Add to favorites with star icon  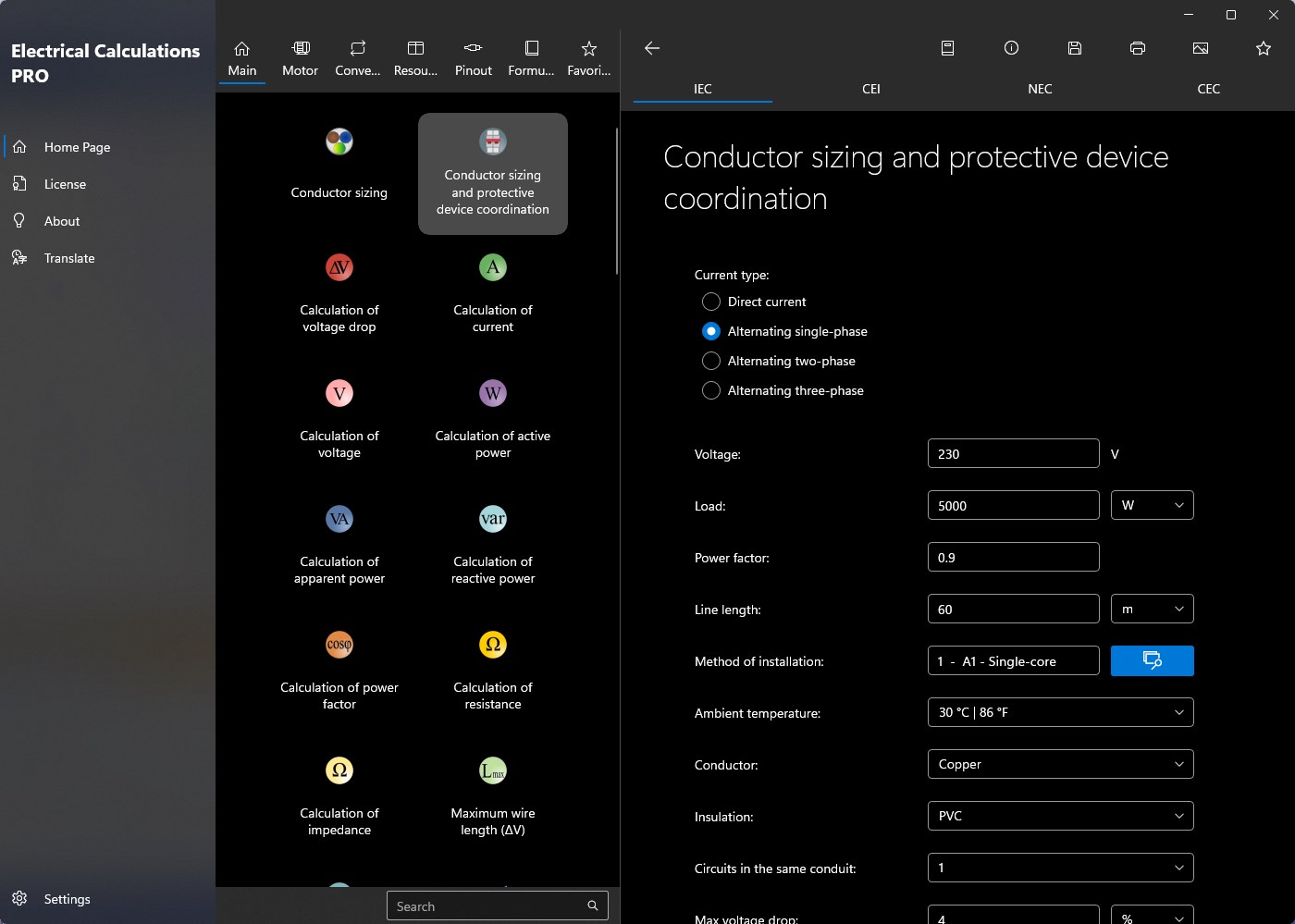click(x=1264, y=48)
